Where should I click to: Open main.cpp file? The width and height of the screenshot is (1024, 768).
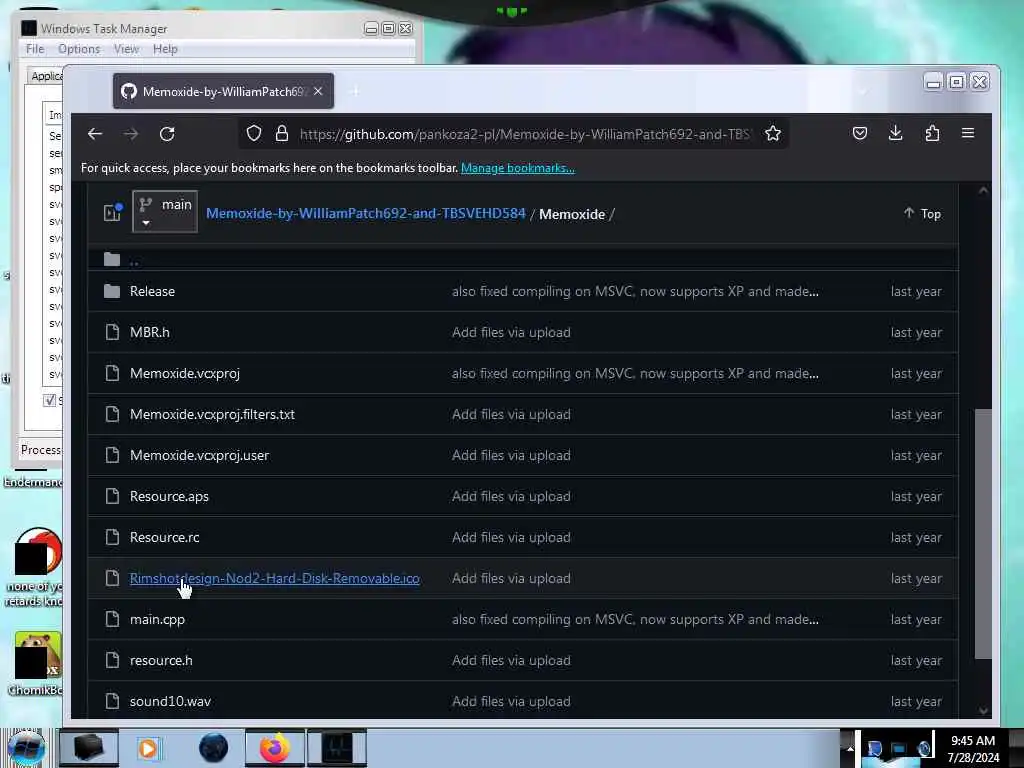click(157, 620)
